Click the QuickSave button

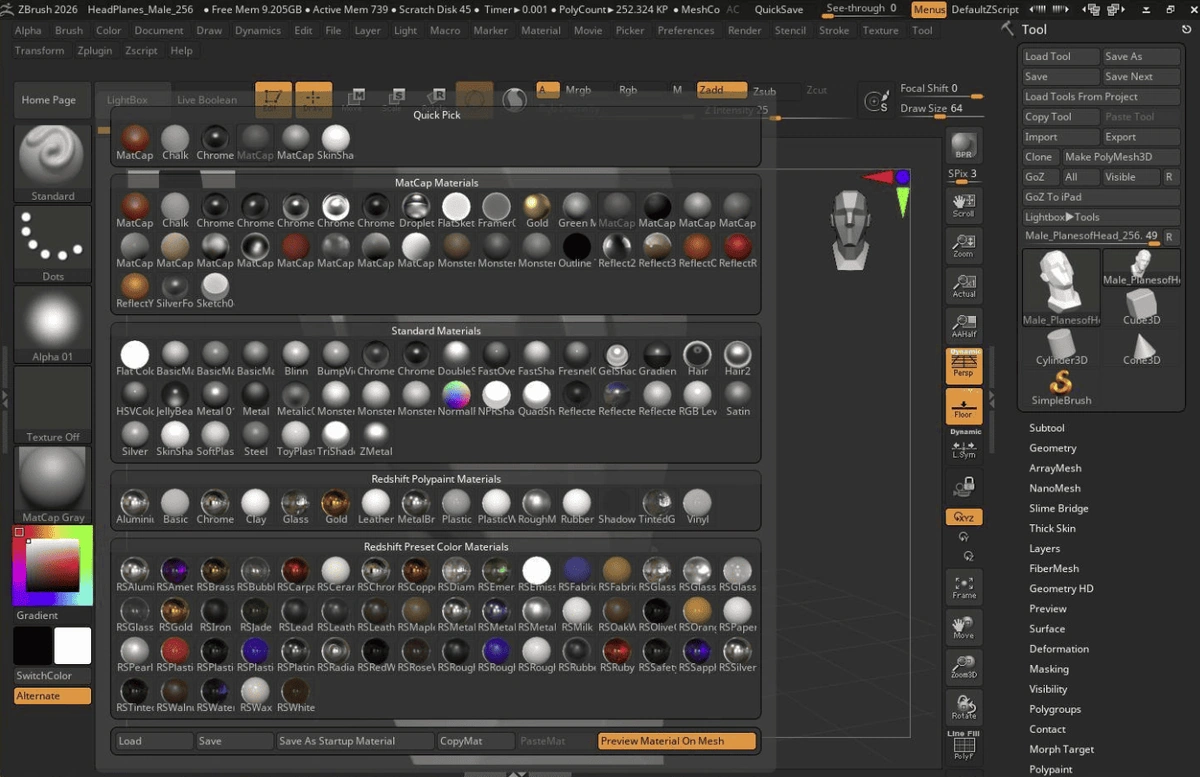tap(778, 9)
